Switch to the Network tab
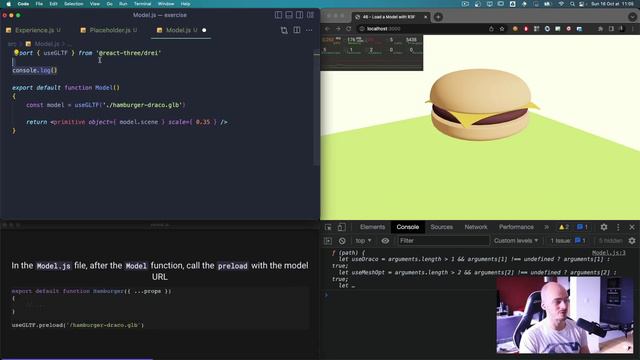 point(476,227)
